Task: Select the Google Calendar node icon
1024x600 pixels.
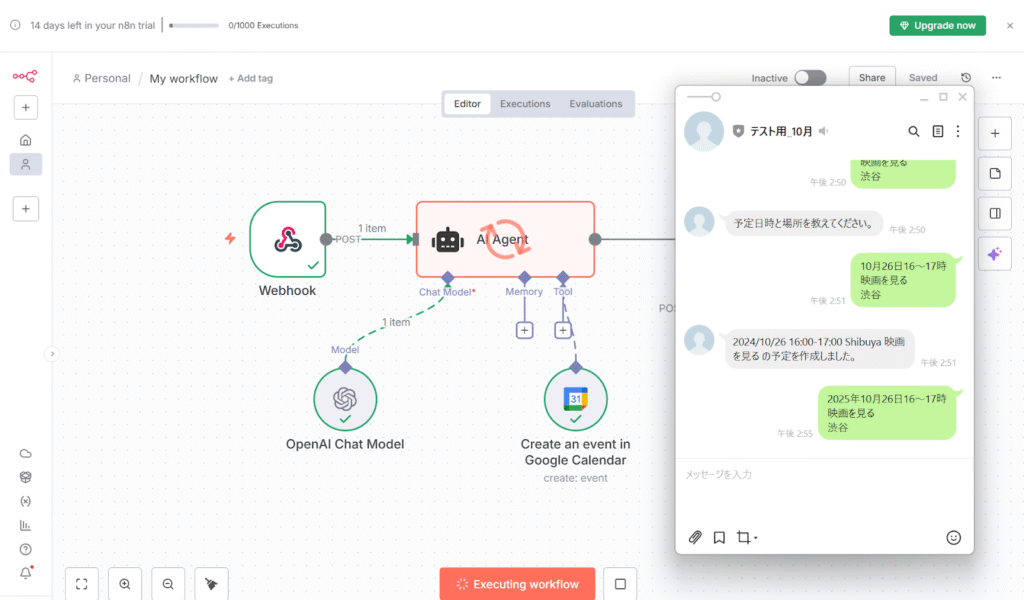Action: (x=575, y=399)
